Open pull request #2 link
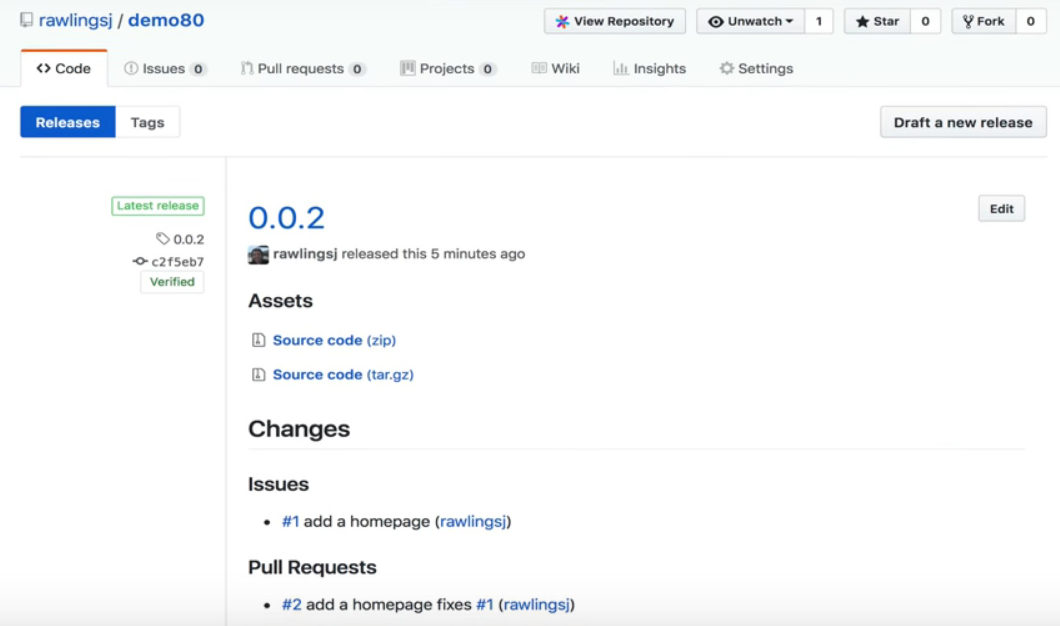1060x626 pixels. click(x=291, y=604)
